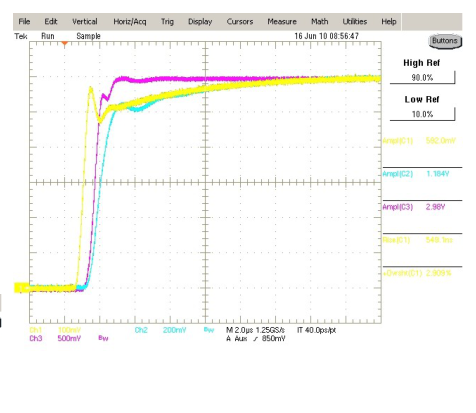Click the IT 40.0ps/pt readout
476x413 pixels.
[316, 330]
